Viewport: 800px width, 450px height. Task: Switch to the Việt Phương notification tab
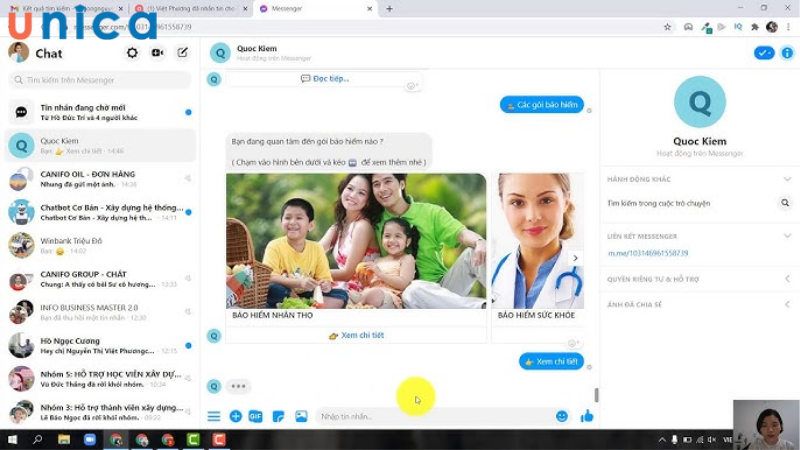pos(191,9)
